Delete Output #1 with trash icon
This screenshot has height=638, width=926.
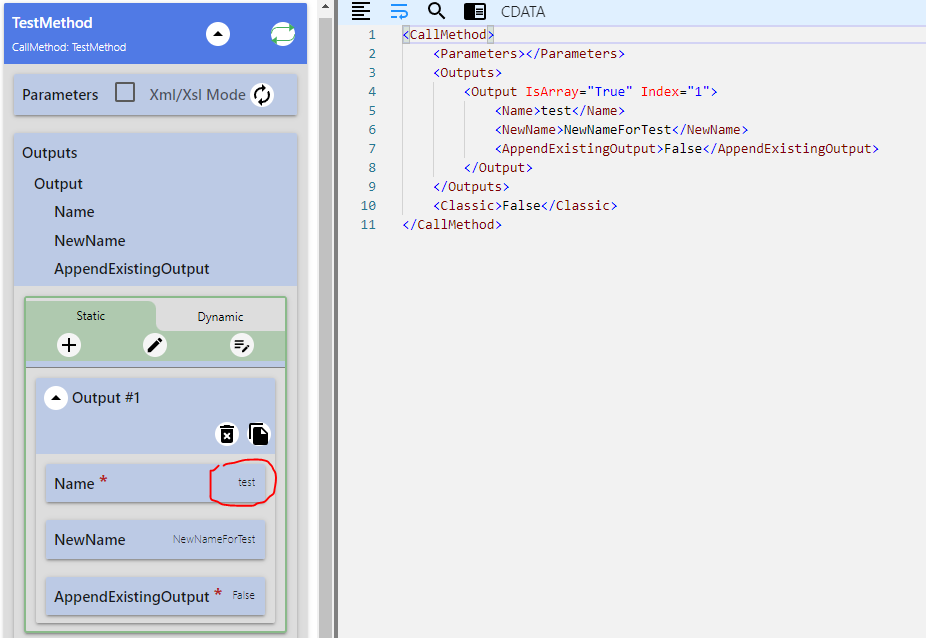tap(227, 434)
